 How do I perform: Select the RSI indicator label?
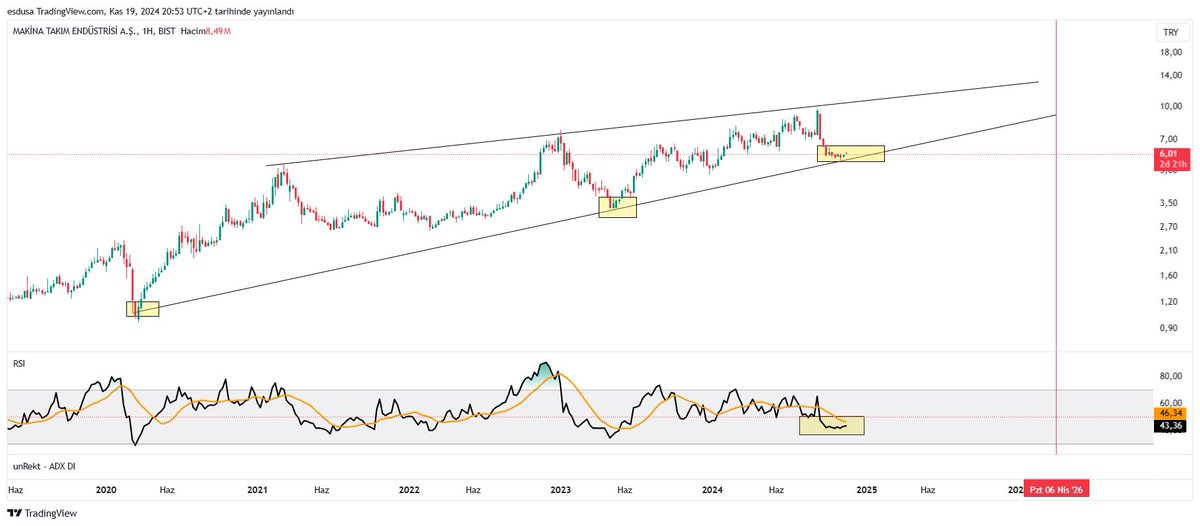(18, 363)
